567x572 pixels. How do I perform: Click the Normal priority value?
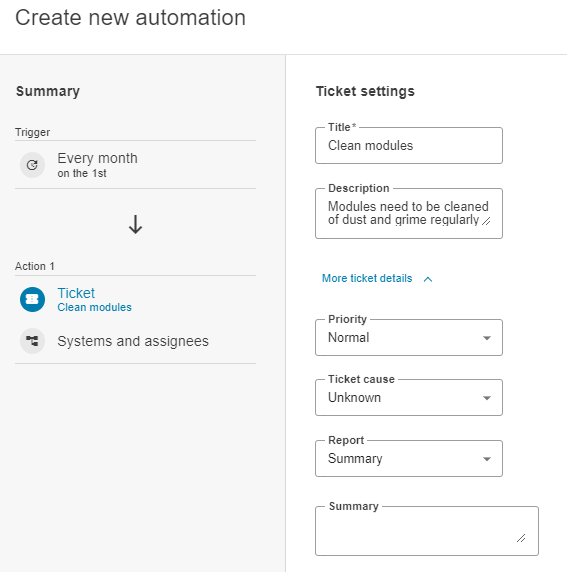[x=349, y=337]
